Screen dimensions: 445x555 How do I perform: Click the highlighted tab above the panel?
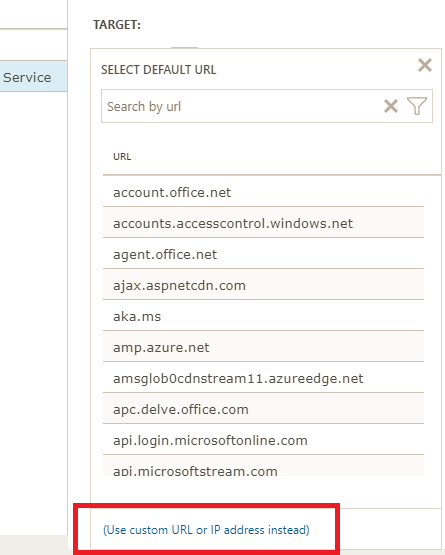pos(184,47)
